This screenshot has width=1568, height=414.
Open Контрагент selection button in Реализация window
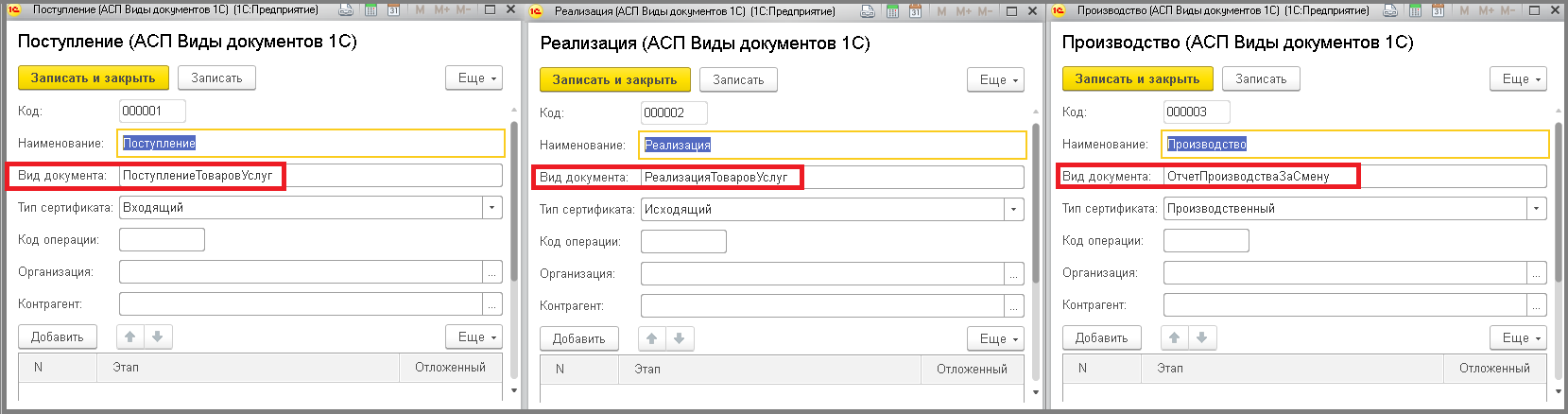(1013, 306)
